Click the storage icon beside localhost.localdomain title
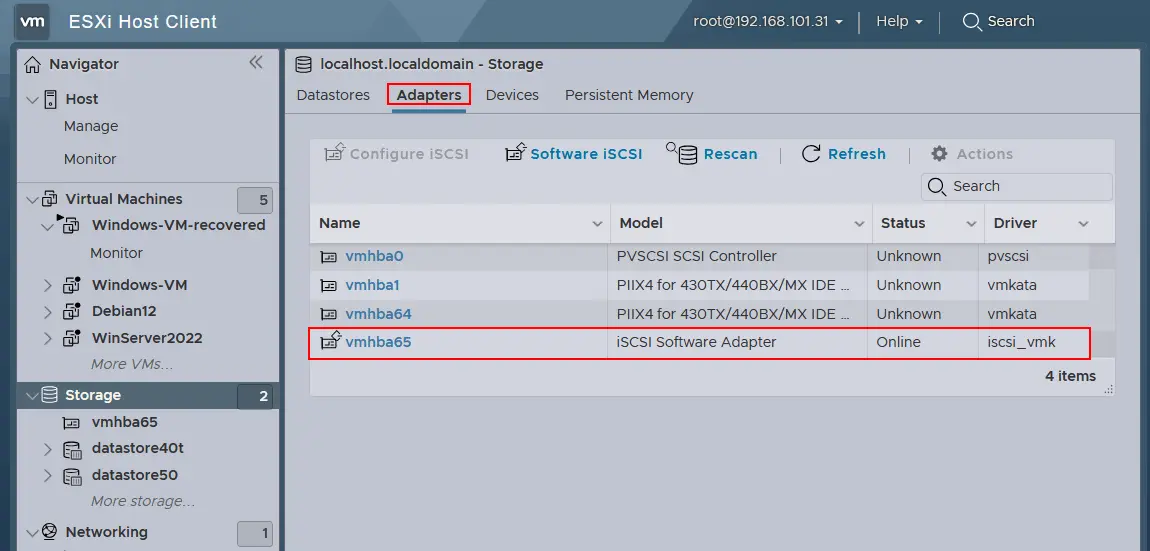 303,65
